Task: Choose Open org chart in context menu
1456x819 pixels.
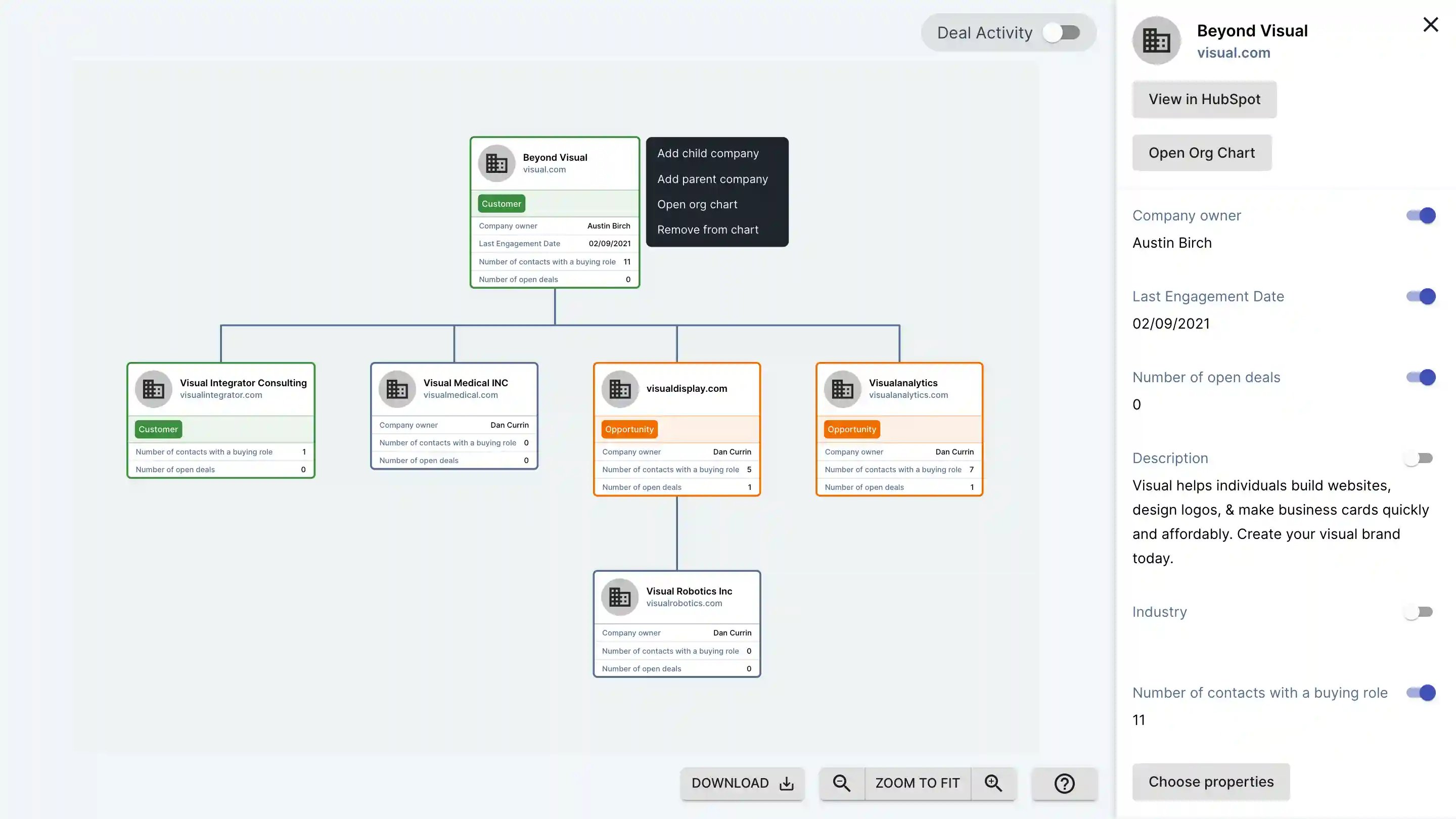Action: (x=697, y=204)
